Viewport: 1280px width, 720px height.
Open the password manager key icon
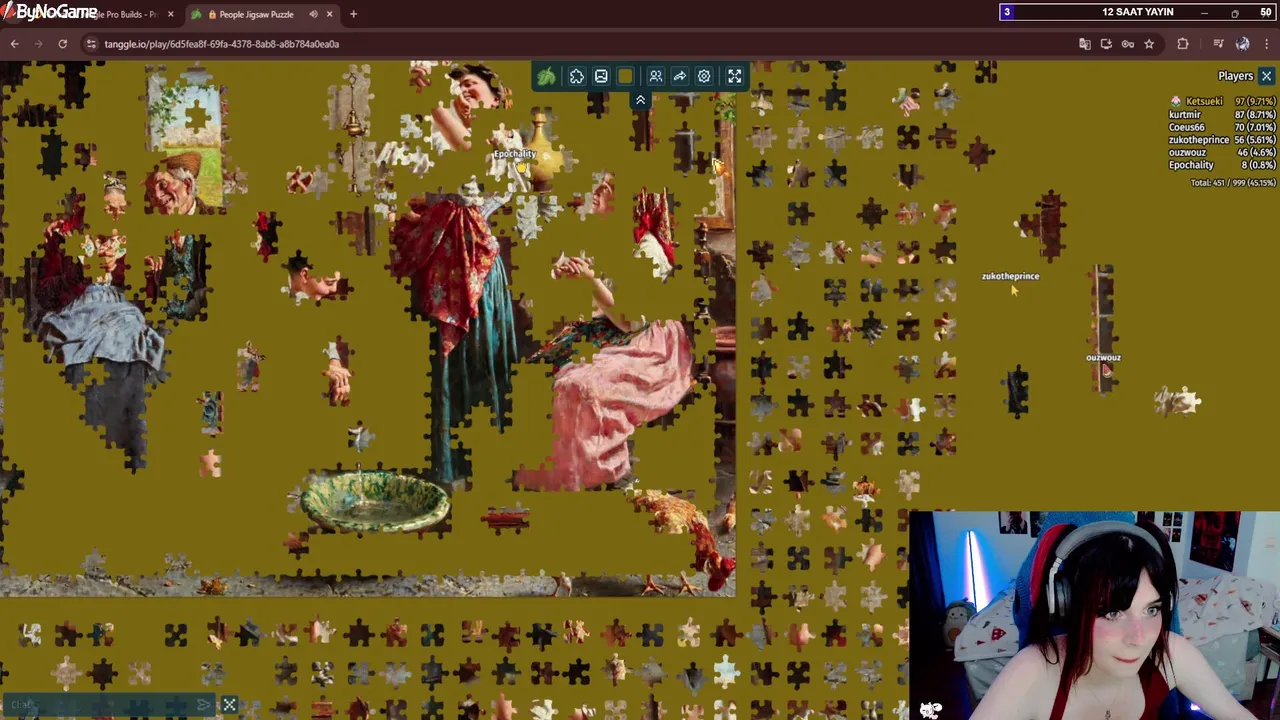(1128, 44)
